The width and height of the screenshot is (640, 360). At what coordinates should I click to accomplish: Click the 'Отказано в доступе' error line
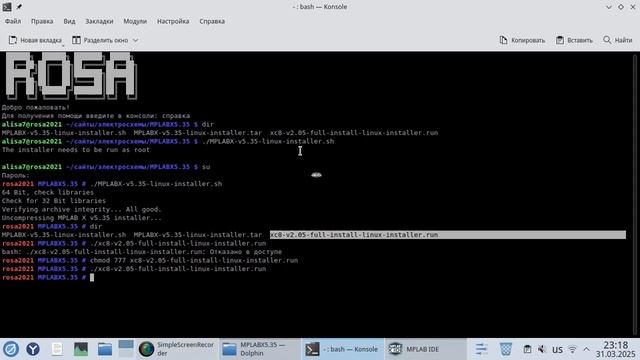coord(142,252)
